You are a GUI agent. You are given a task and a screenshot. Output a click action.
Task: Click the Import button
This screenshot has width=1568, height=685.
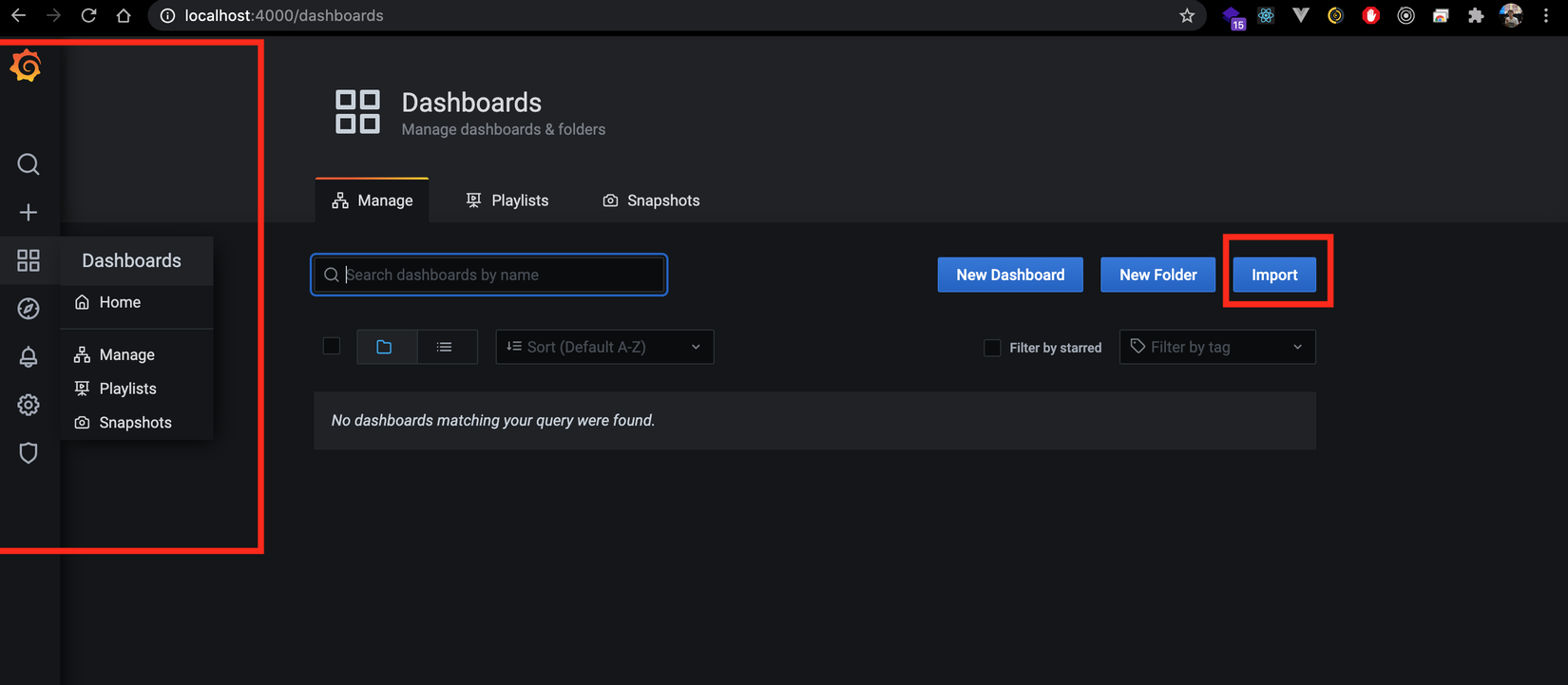pos(1274,275)
